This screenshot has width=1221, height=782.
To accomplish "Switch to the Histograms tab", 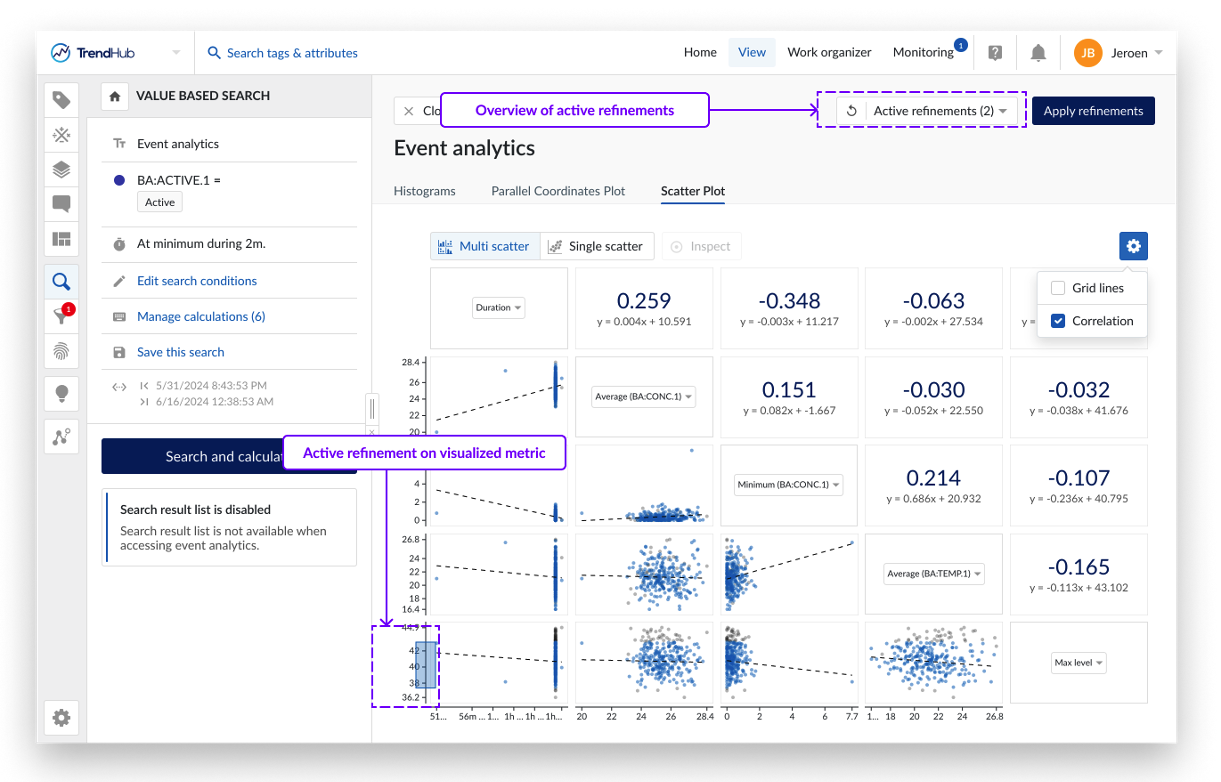I will click(424, 191).
